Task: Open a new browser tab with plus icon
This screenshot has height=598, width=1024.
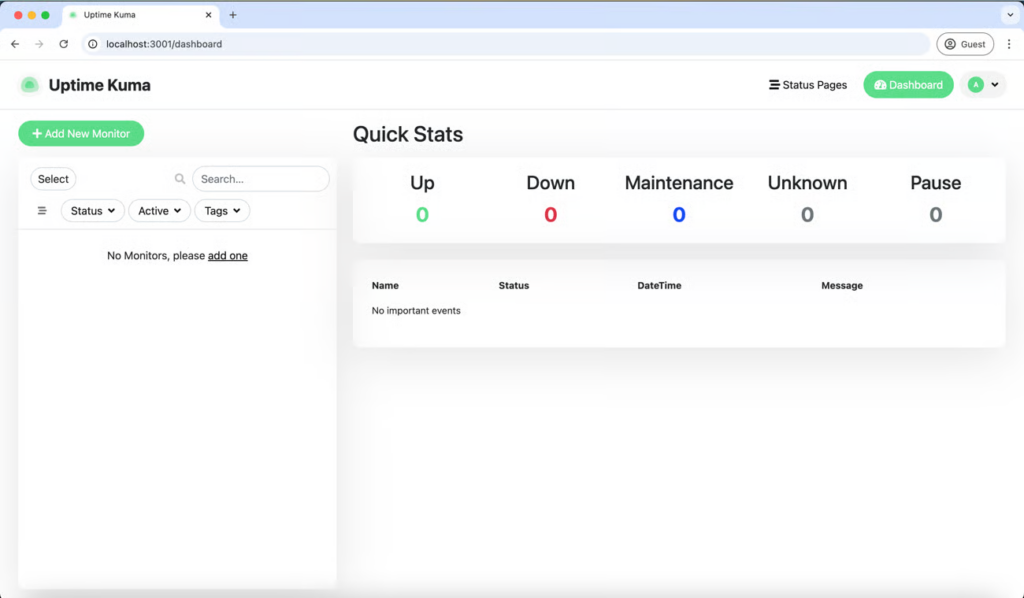Action: click(x=232, y=14)
